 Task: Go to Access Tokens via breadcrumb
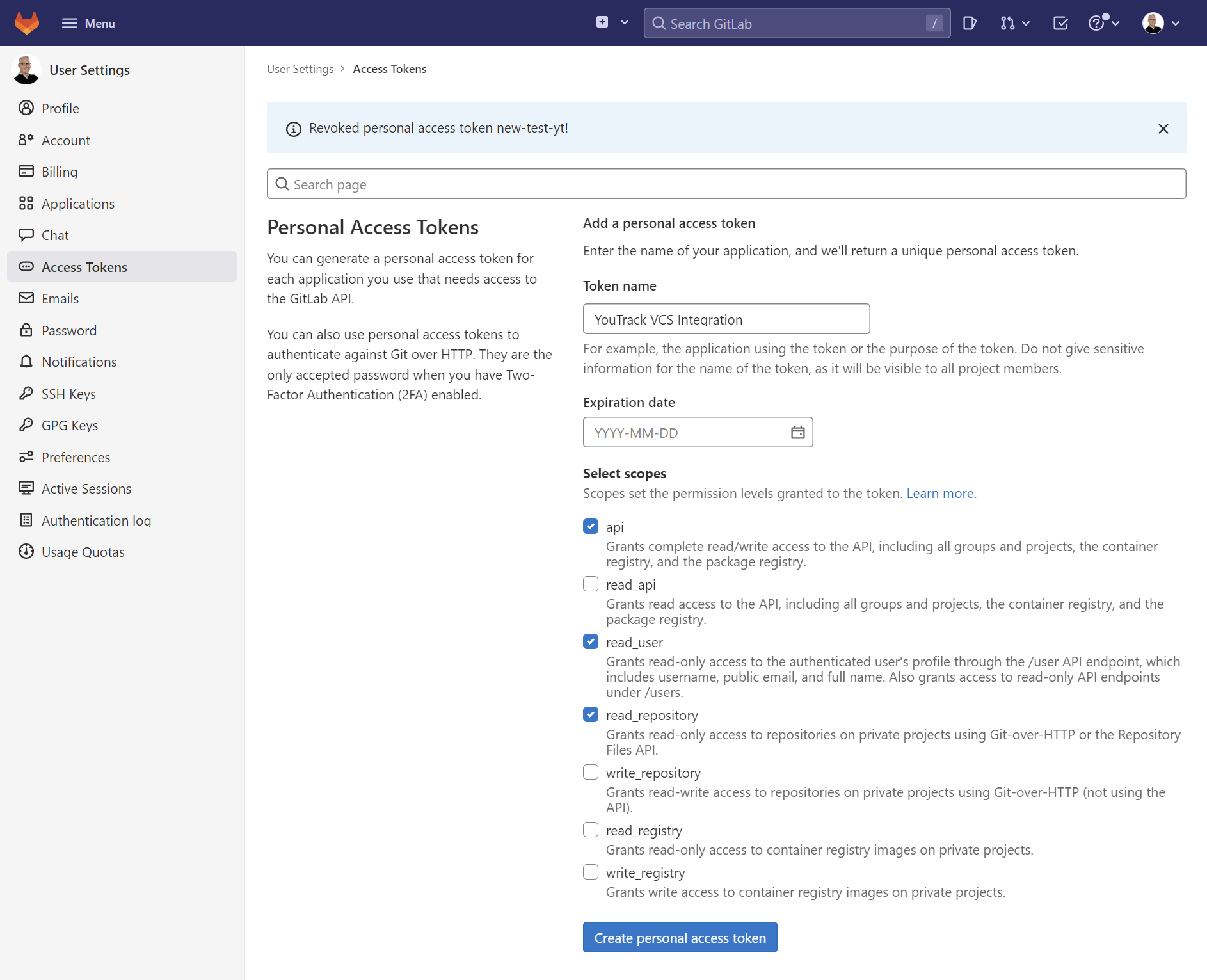(389, 68)
